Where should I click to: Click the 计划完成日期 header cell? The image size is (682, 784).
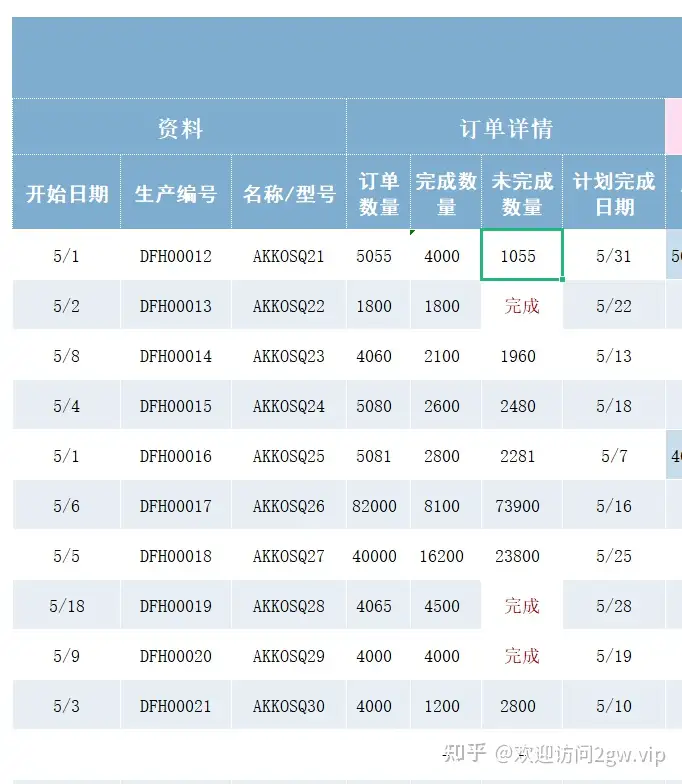coord(614,192)
